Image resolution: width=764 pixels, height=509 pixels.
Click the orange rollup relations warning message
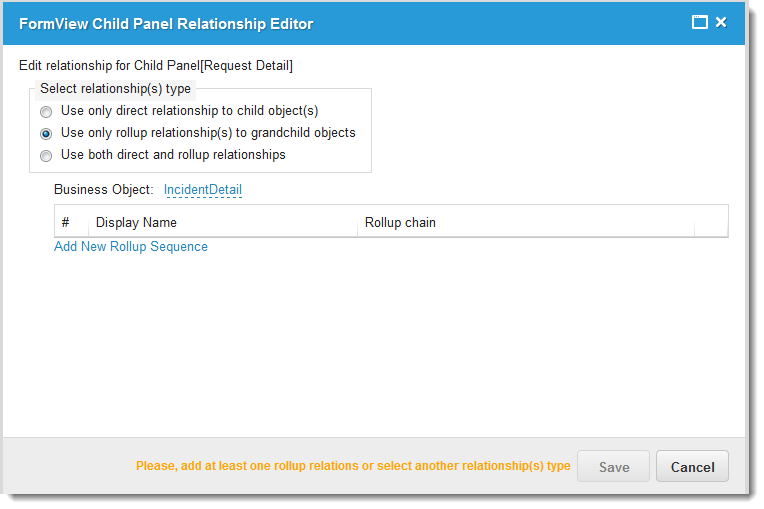click(353, 466)
